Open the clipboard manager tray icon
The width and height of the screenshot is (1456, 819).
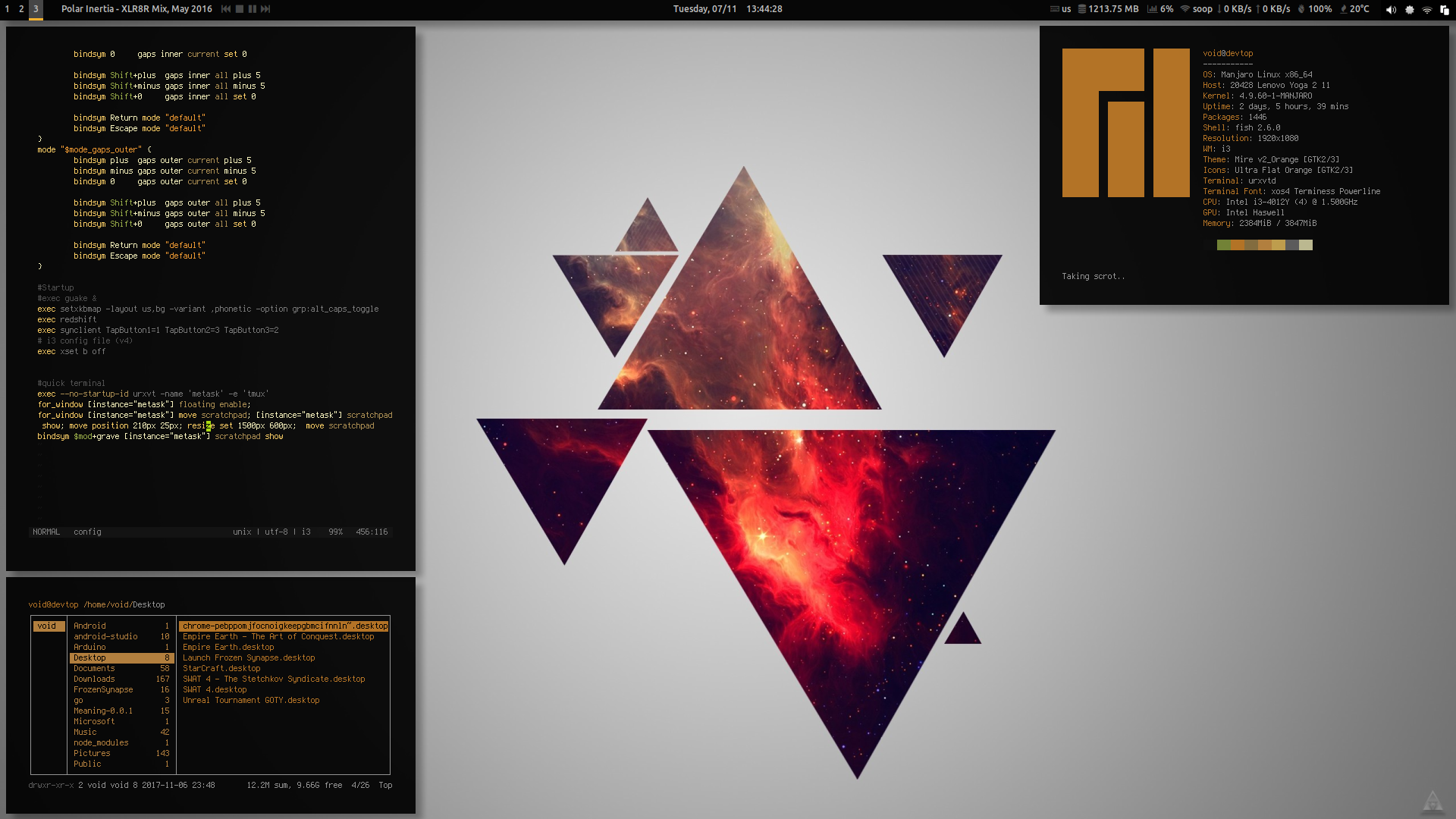[x=1445, y=10]
